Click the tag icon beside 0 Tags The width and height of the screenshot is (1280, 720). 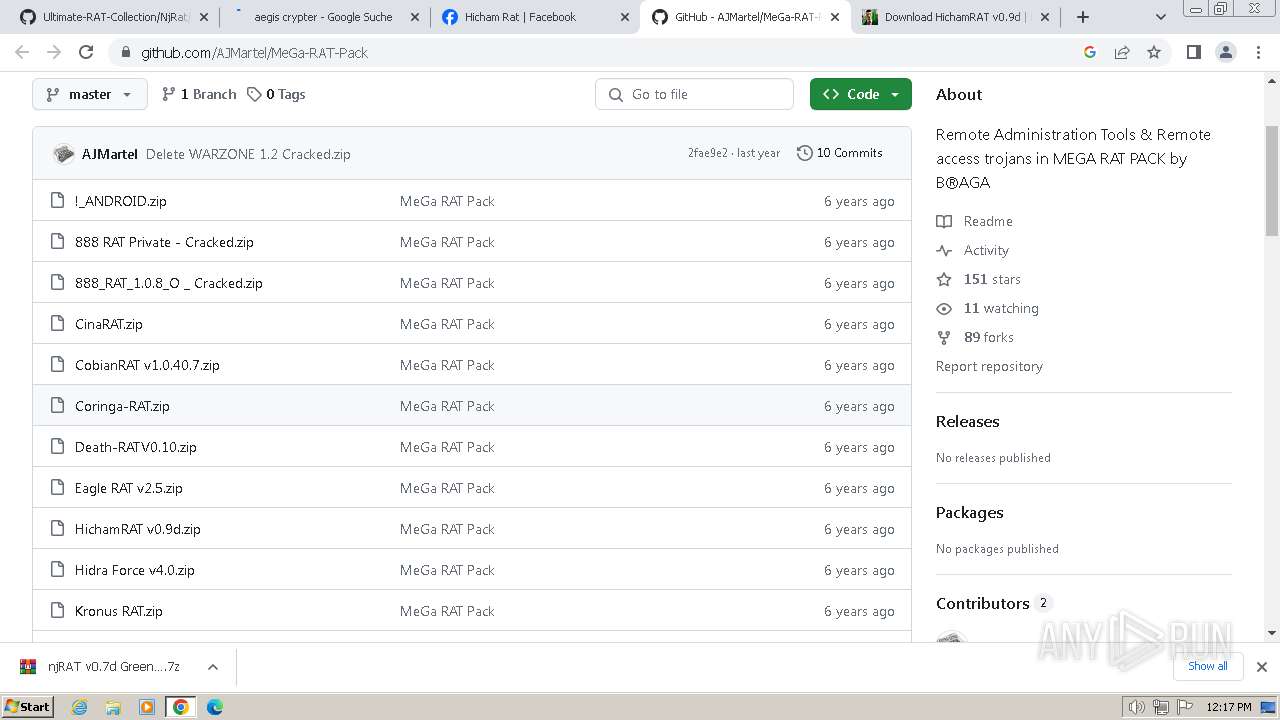(x=255, y=94)
